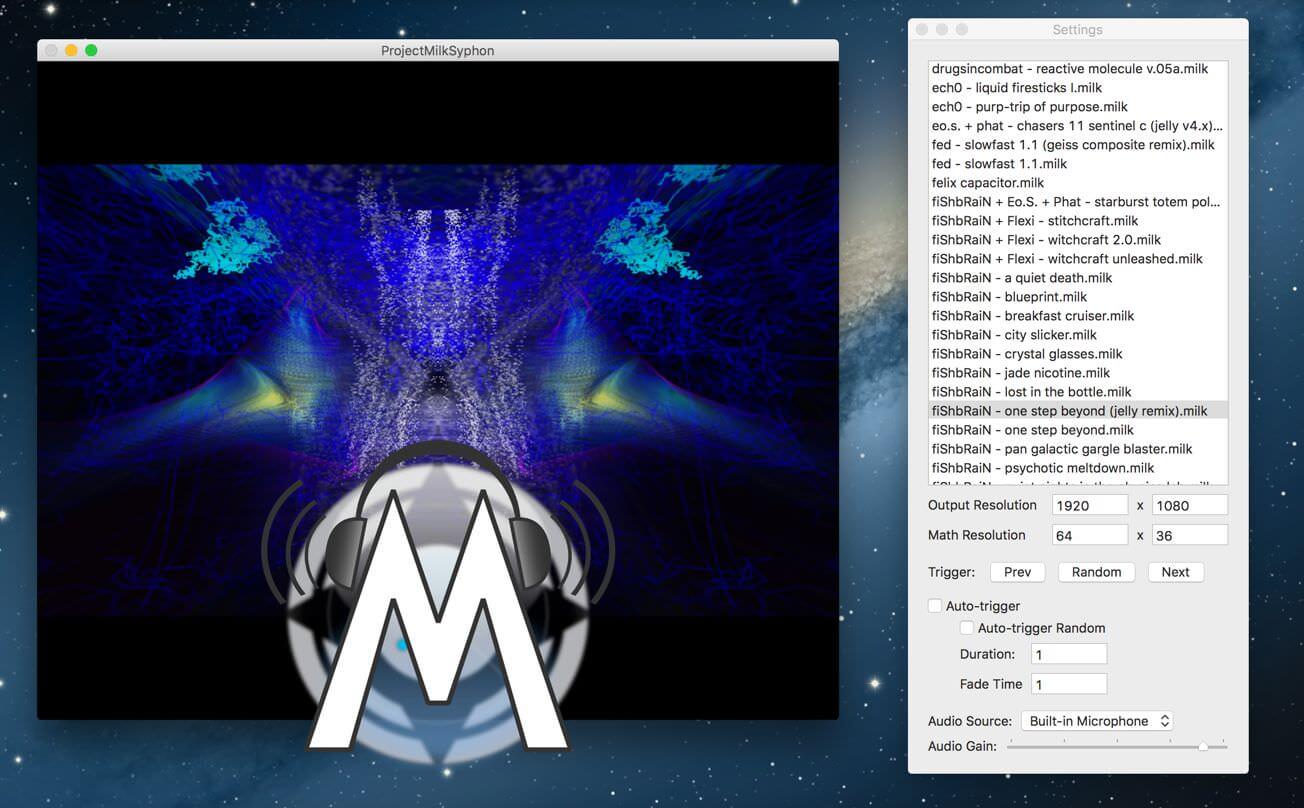1304x808 pixels.
Task: Select the non-remix "fiShbRaiN - one step beyond.milk"
Action: pyautogui.click(x=1078, y=430)
